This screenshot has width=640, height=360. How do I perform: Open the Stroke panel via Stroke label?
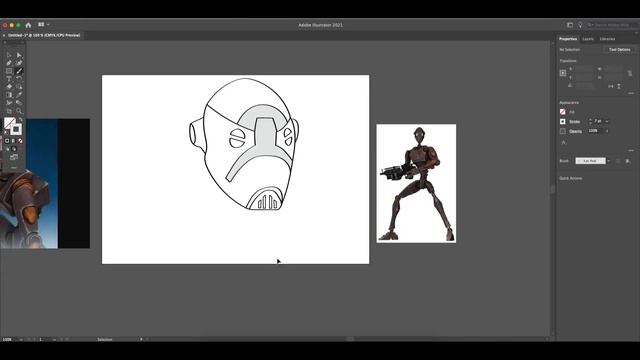click(x=575, y=122)
